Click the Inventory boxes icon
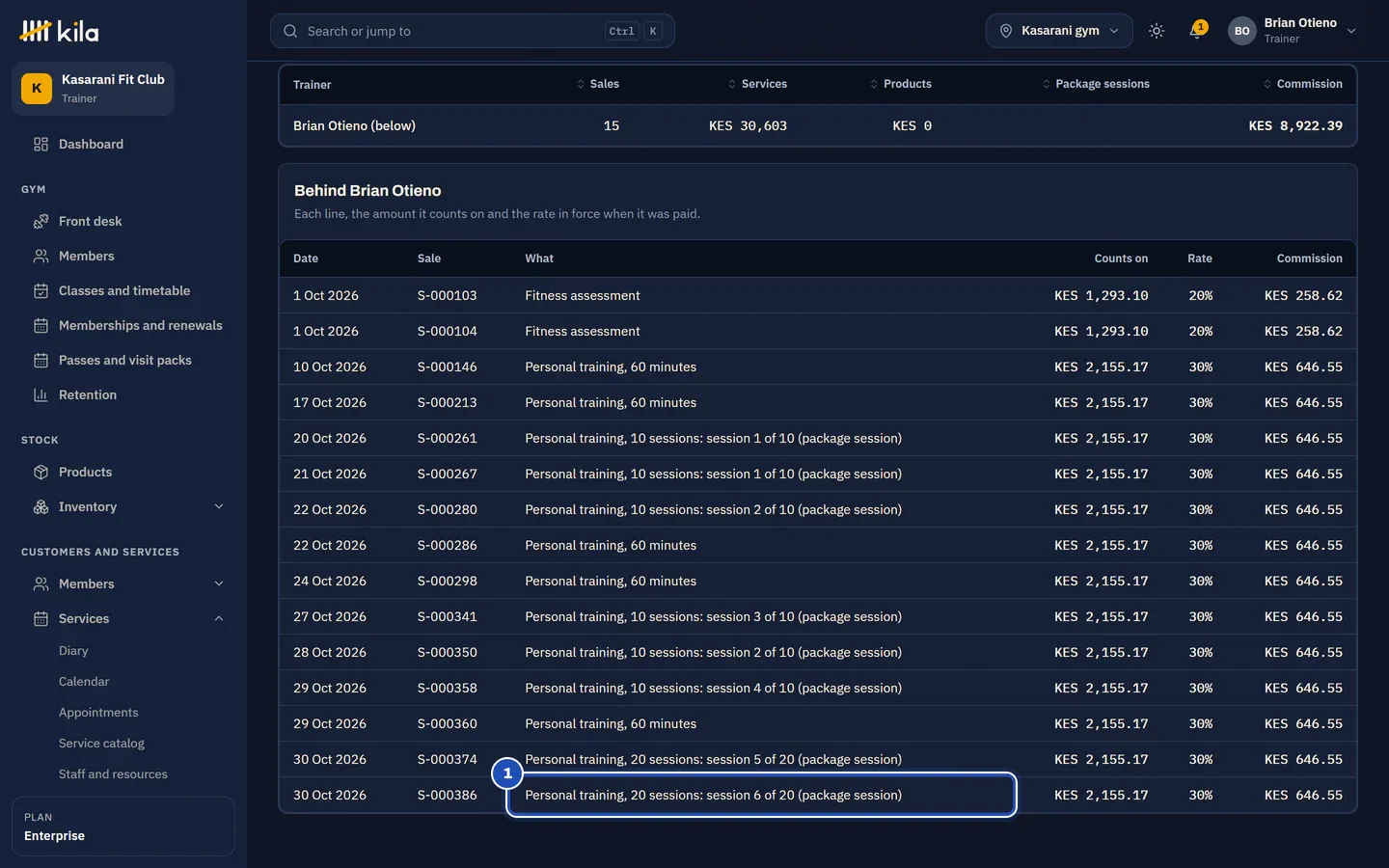The height and width of the screenshot is (868, 1389). point(41,506)
